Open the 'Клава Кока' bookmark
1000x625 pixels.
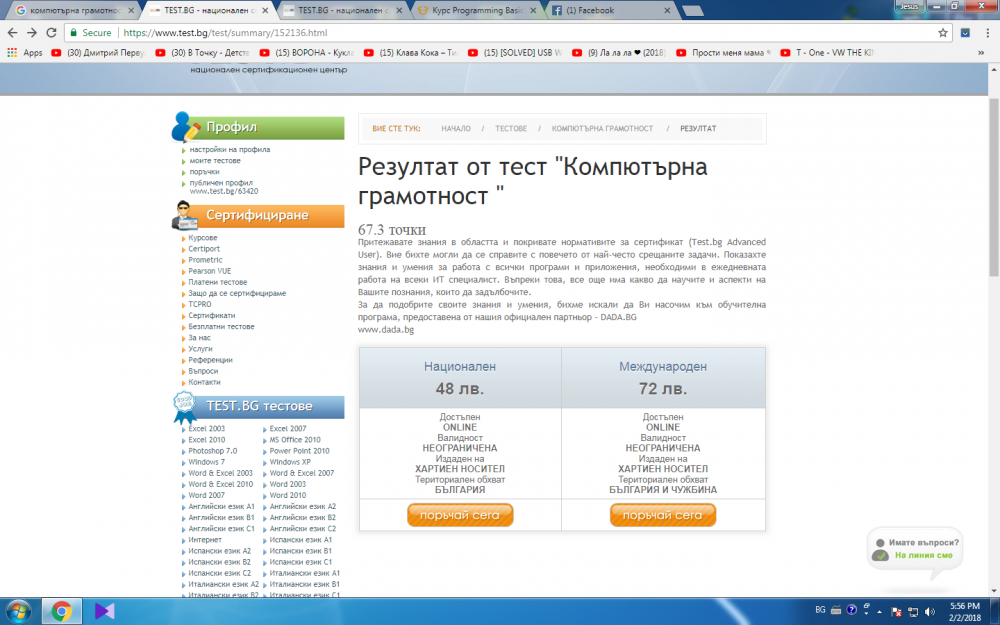(411, 53)
